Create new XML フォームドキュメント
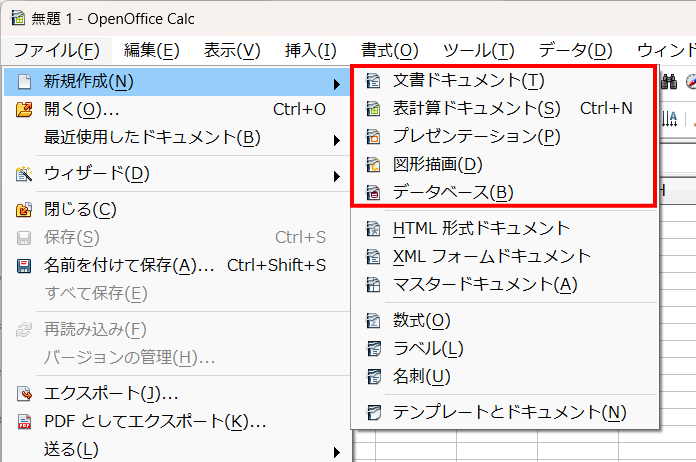Screen dimensions: 696x462 tap(504, 257)
